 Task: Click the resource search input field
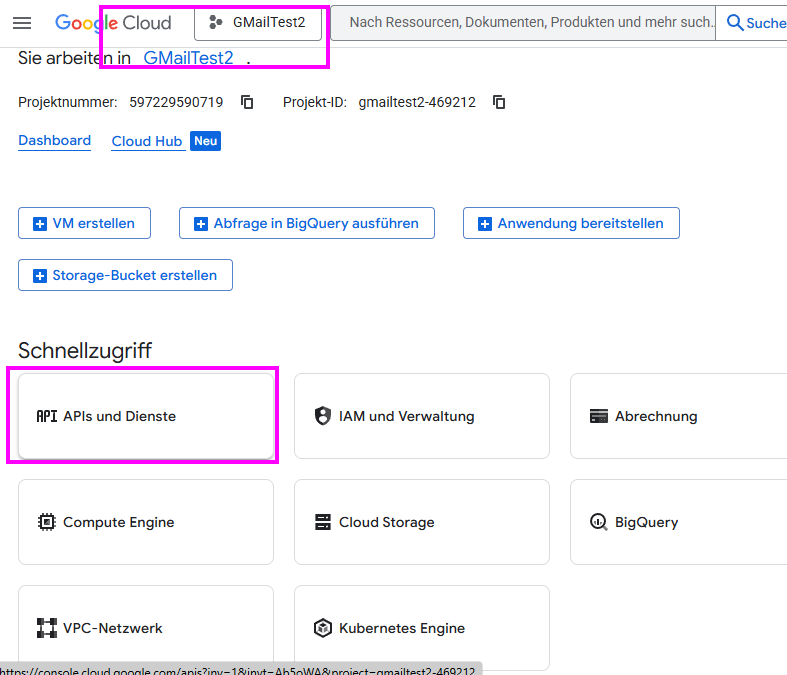pos(523,23)
